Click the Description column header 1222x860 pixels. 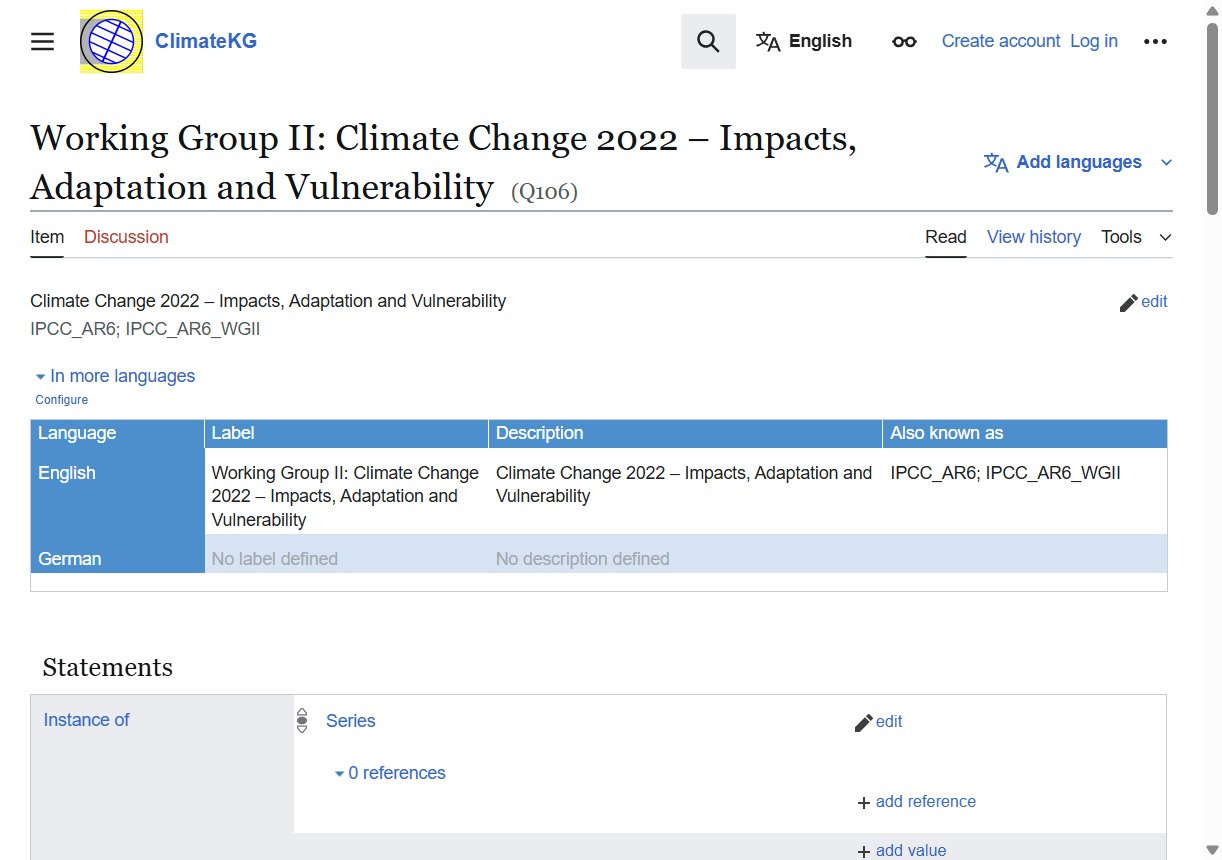click(x=686, y=434)
